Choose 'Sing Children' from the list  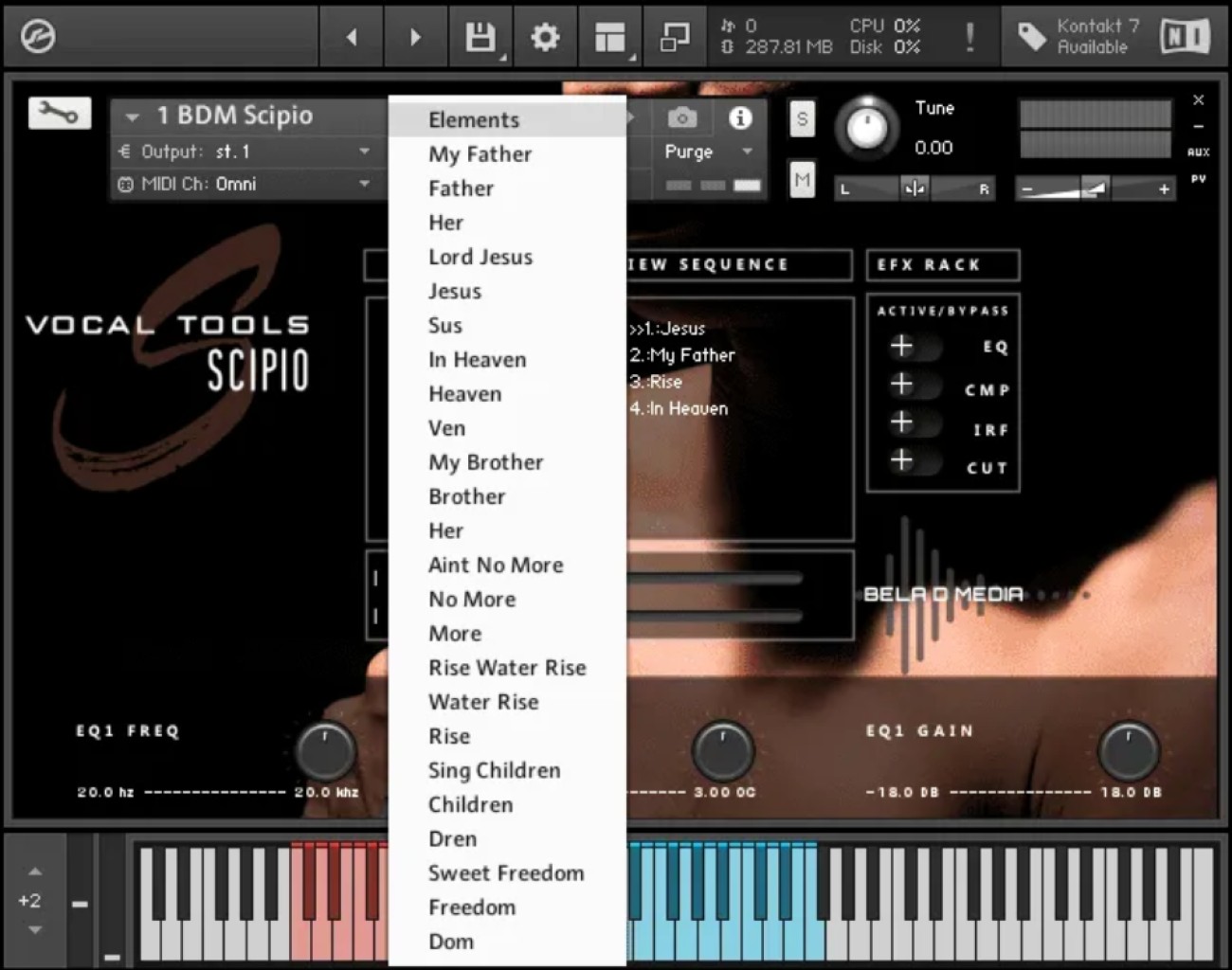(x=507, y=770)
